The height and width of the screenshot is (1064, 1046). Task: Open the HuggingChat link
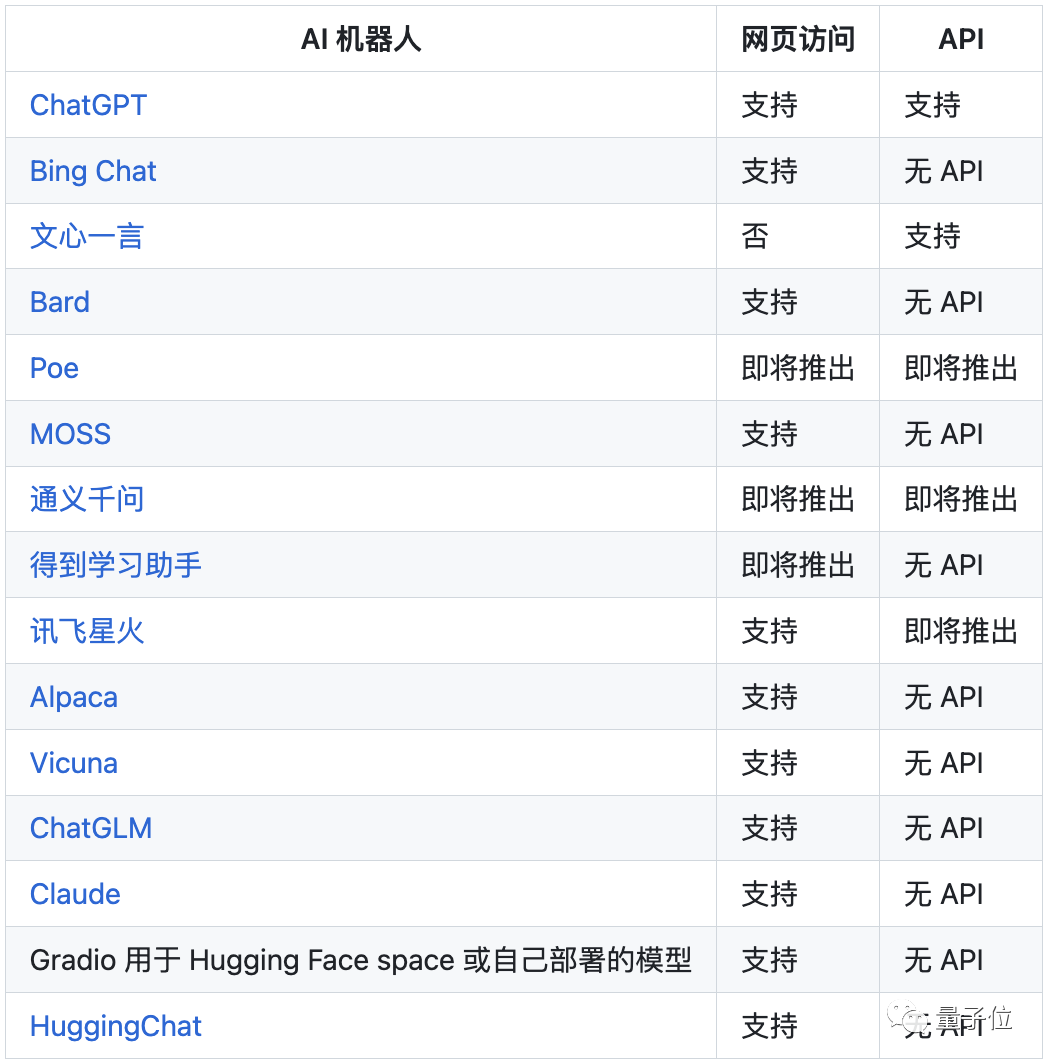115,1026
